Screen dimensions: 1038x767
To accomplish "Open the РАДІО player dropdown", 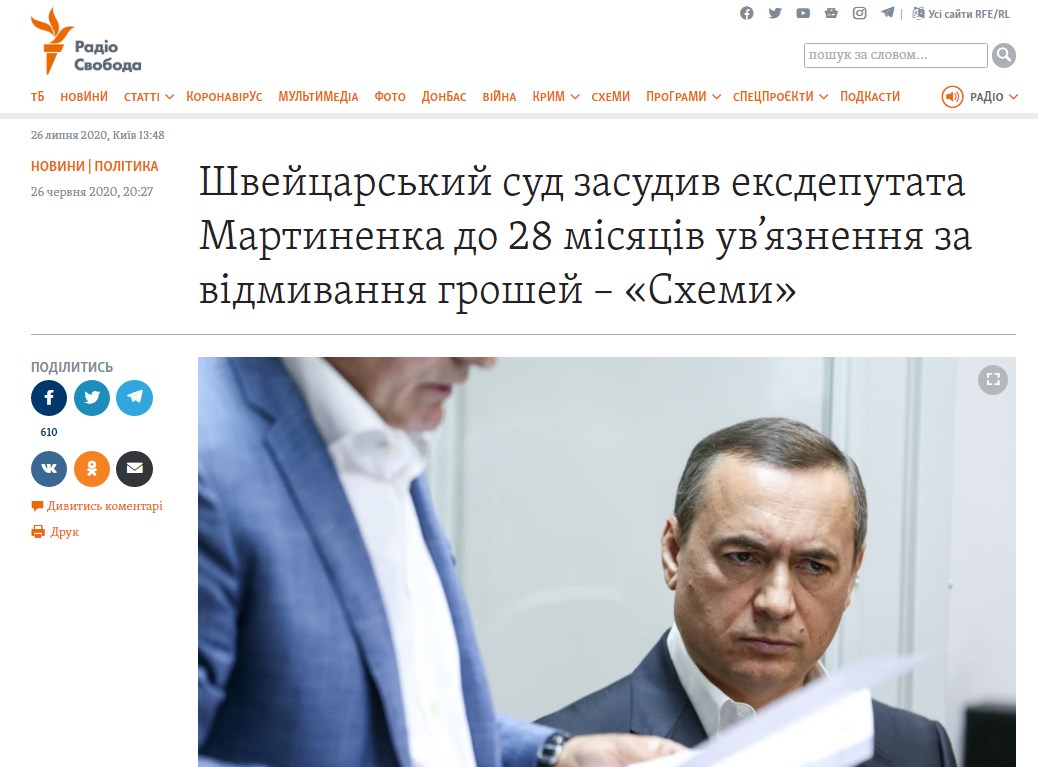I will pos(980,97).
